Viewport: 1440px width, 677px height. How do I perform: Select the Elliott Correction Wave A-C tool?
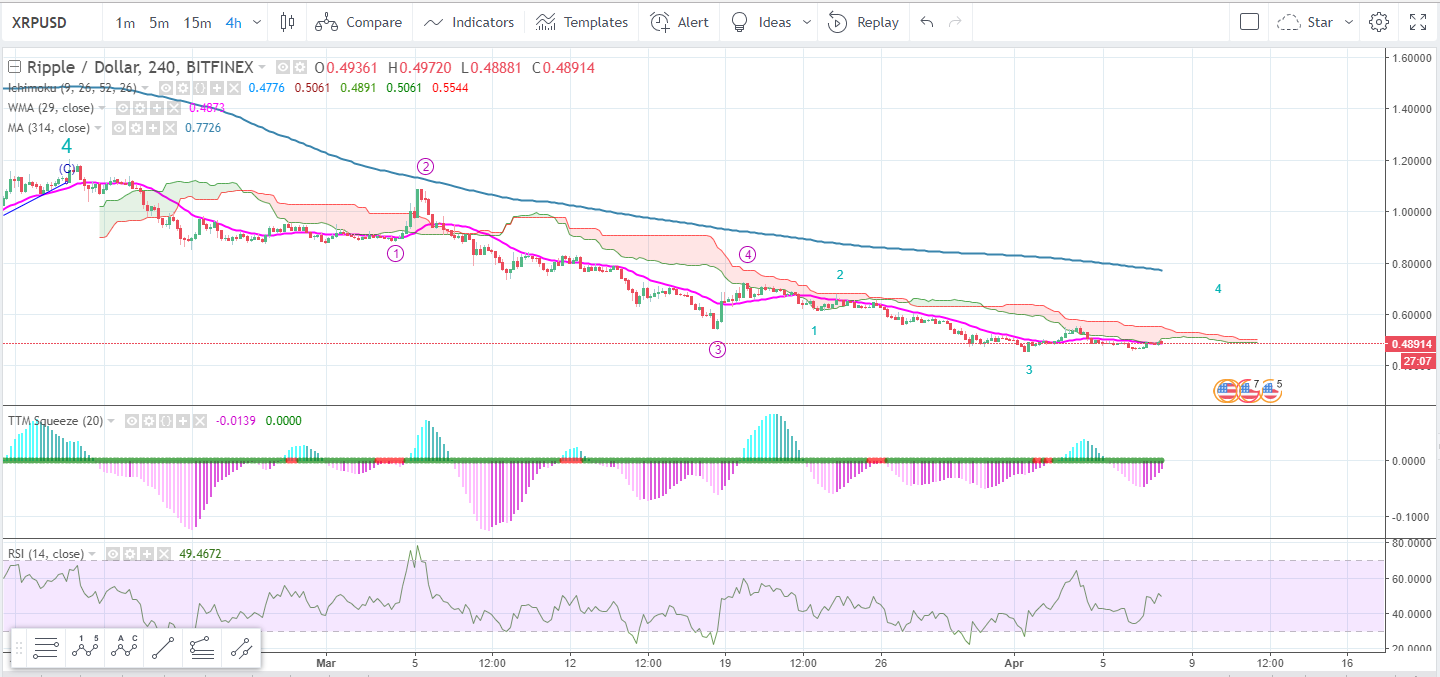point(124,649)
